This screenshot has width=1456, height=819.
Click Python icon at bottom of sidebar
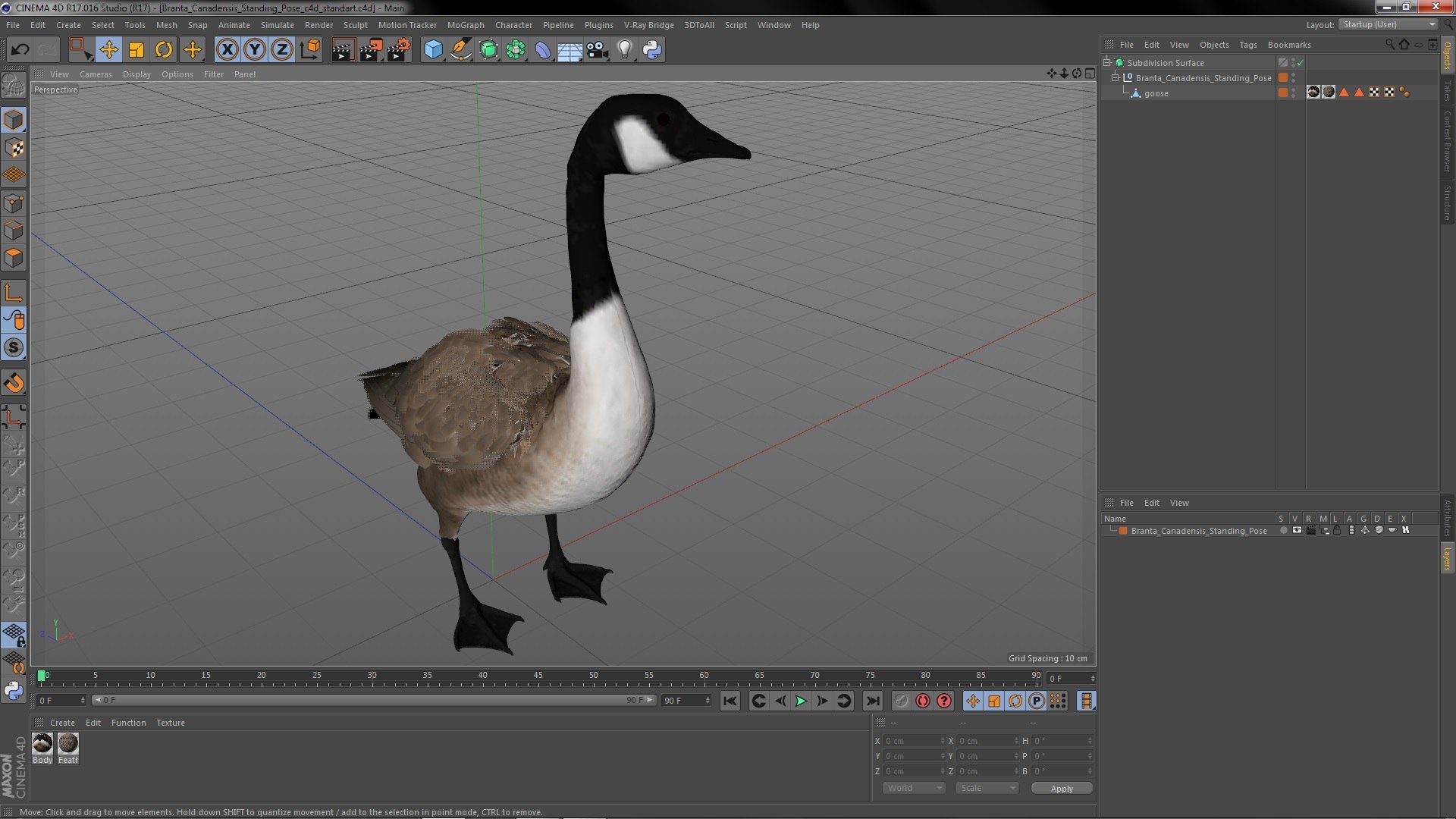[14, 690]
